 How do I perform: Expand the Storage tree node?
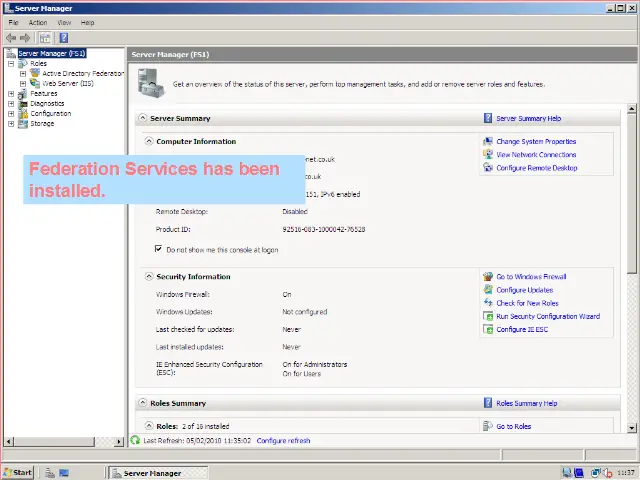pos(11,124)
